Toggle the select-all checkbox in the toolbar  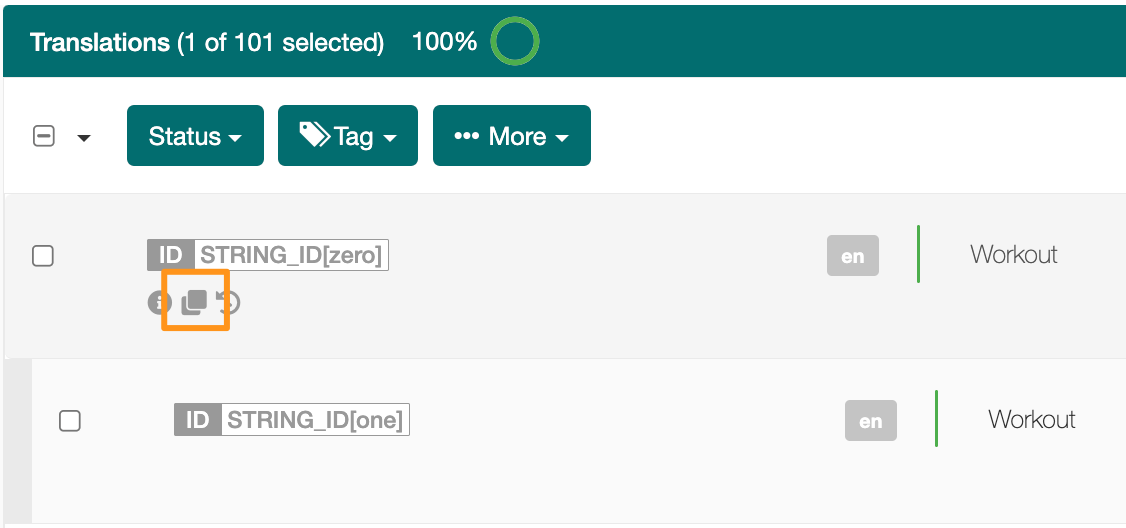click(44, 136)
